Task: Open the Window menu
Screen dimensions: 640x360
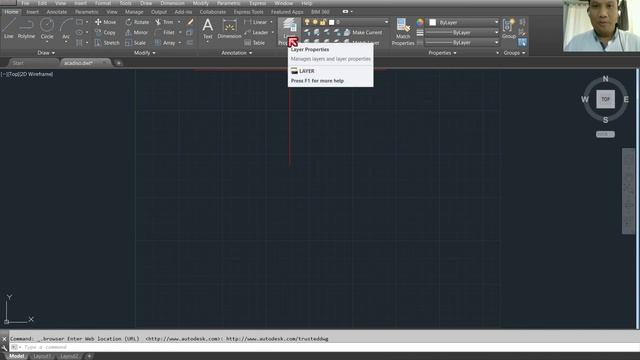Action: point(283,3)
